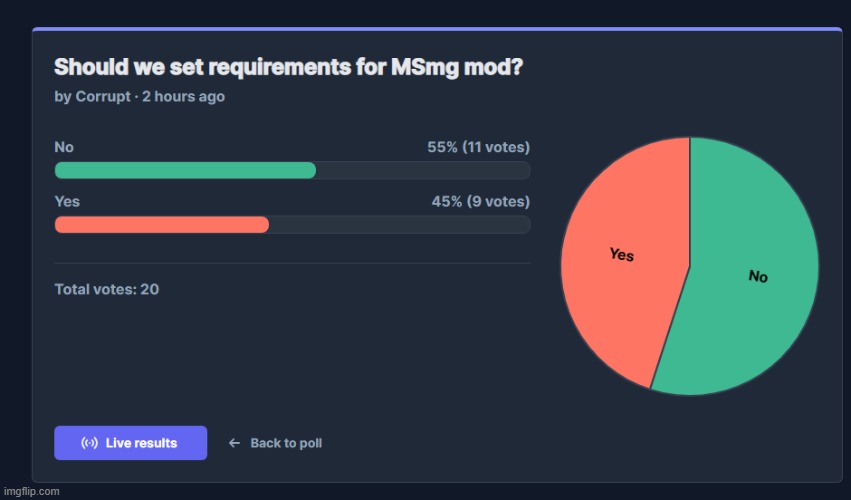Click the Yes option label above the red bar
Viewport: 851px width, 500px height.
67,201
